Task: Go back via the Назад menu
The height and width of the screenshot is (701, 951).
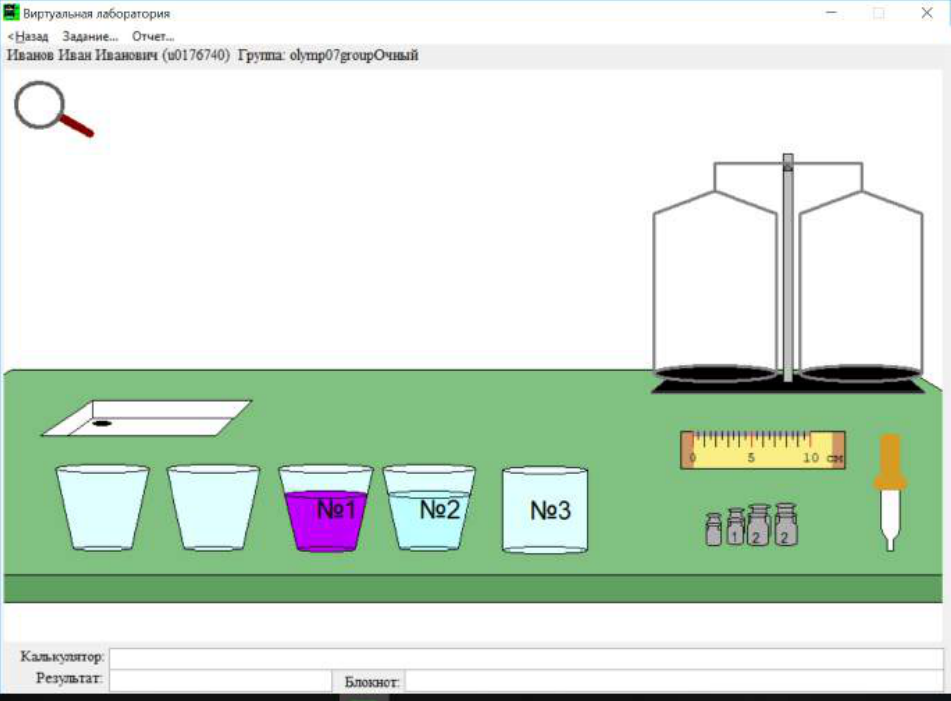Action: 28,36
